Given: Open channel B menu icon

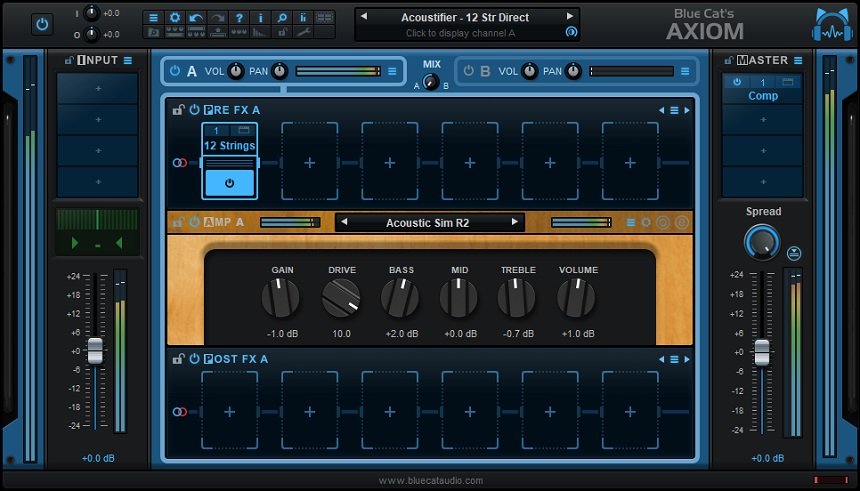Looking at the screenshot, I should (685, 71).
